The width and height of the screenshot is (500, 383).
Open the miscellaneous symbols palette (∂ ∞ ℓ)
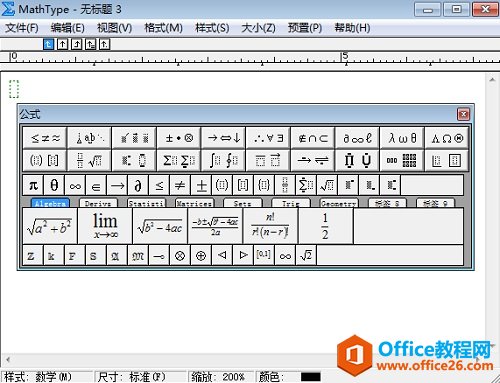click(x=357, y=138)
